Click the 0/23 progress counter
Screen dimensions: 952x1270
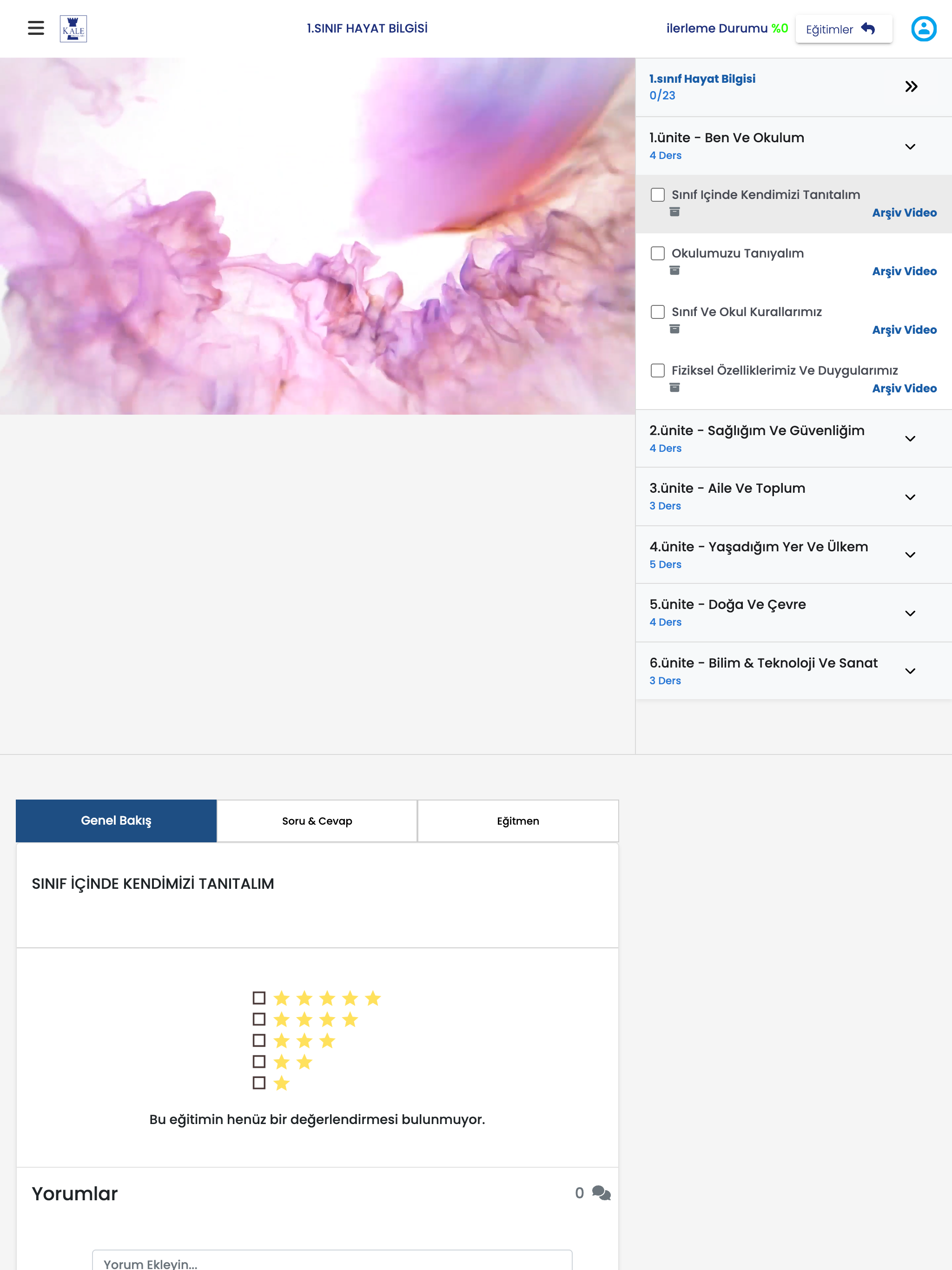[x=662, y=95]
